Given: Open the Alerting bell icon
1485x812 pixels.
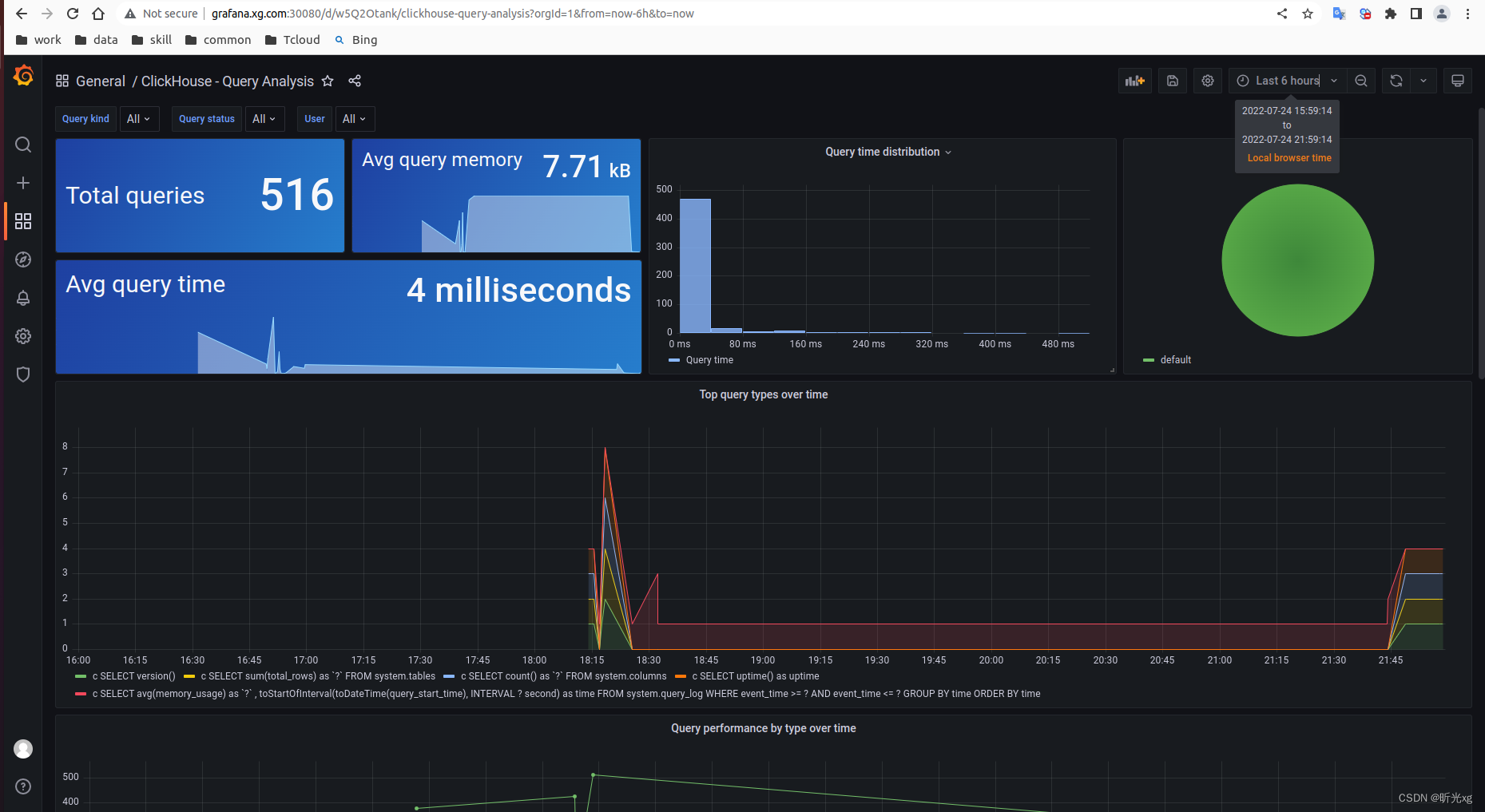Looking at the screenshot, I should (23, 298).
